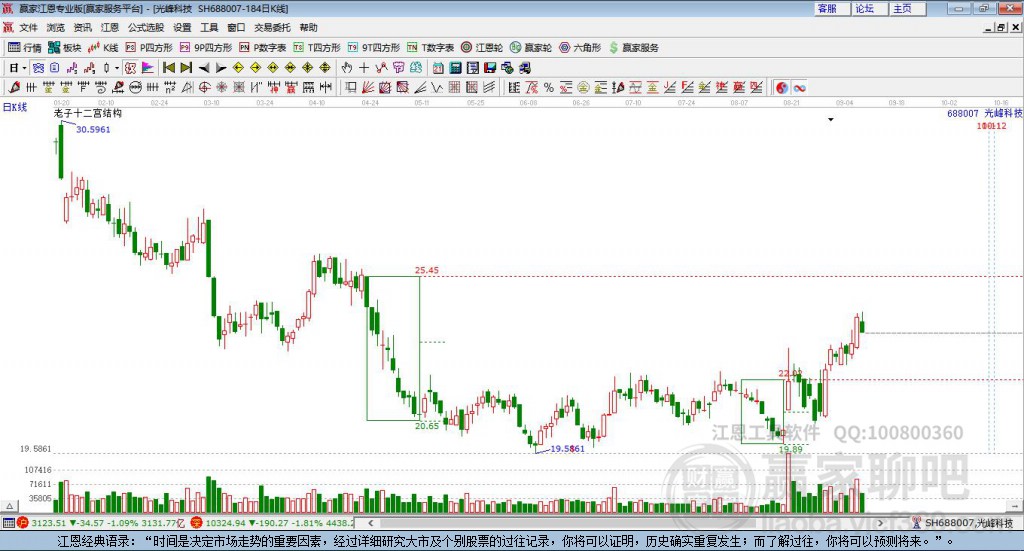The image size is (1024, 551).
Task: Expand the candlestick style dropdown arrow
Action: point(117,68)
